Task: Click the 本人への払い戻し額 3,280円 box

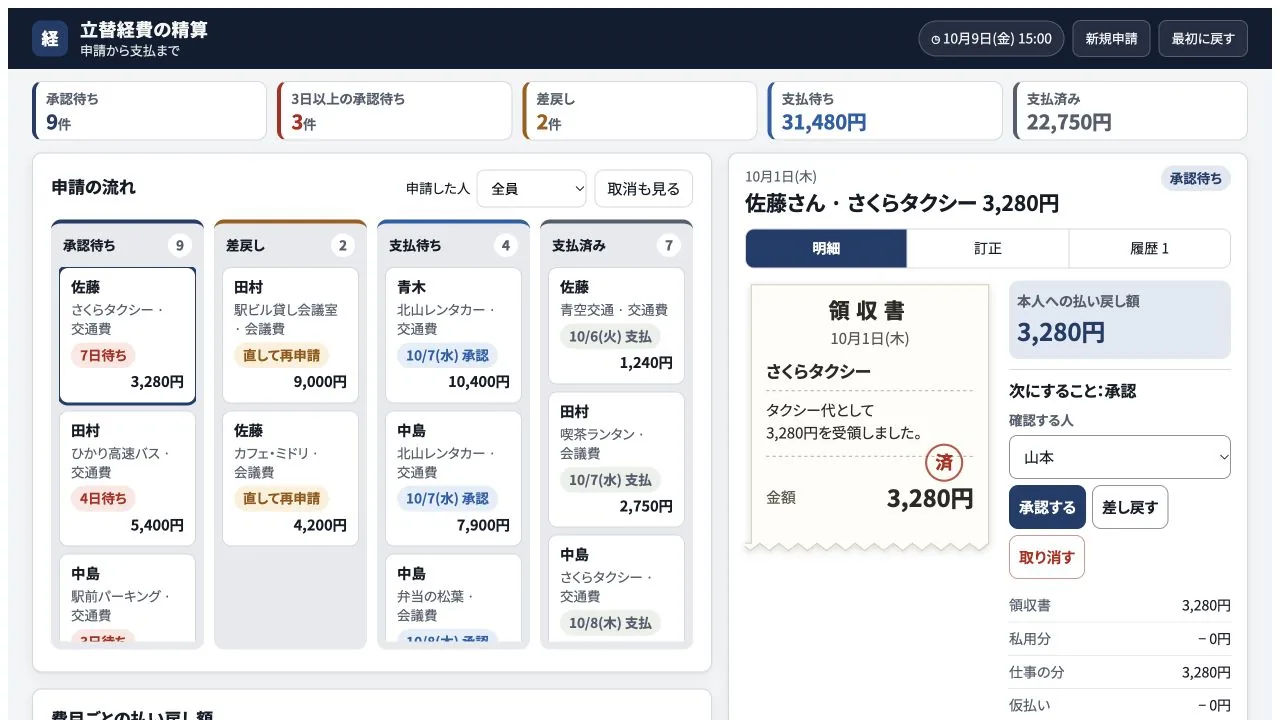Action: coord(1120,319)
